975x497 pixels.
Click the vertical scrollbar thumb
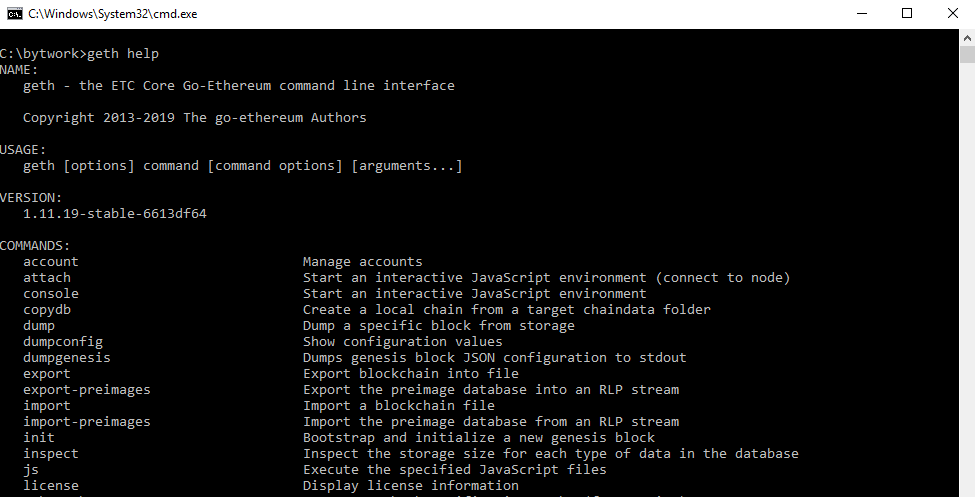(967, 55)
